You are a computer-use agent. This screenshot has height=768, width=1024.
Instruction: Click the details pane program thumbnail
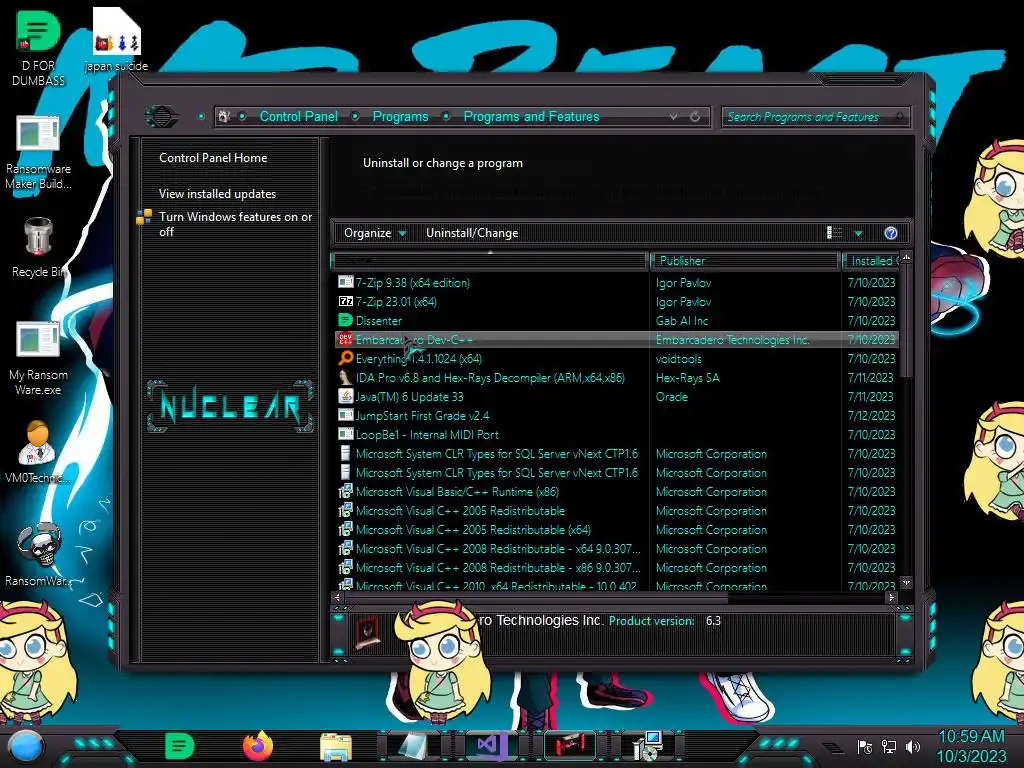(x=368, y=632)
